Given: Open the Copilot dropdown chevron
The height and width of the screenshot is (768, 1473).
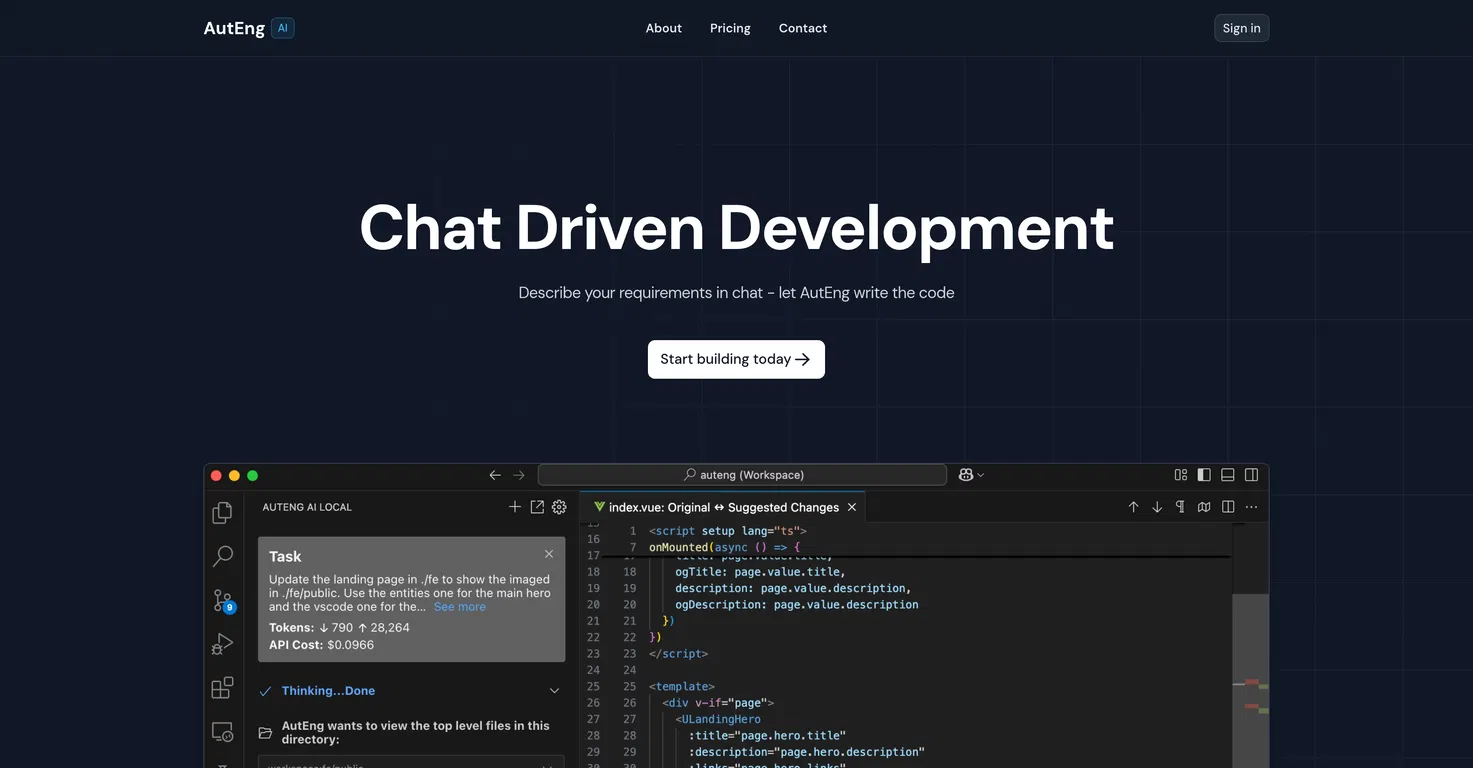Looking at the screenshot, I should 981,475.
